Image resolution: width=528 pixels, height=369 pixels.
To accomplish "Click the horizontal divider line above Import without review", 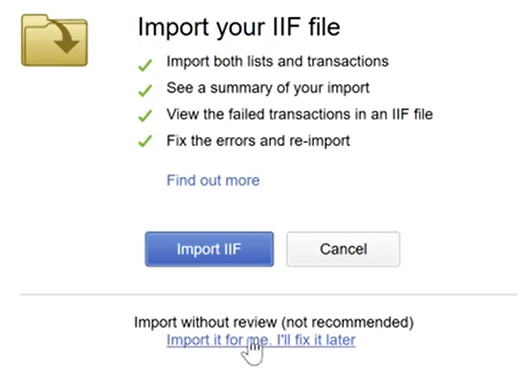I will pyautogui.click(x=268, y=295).
